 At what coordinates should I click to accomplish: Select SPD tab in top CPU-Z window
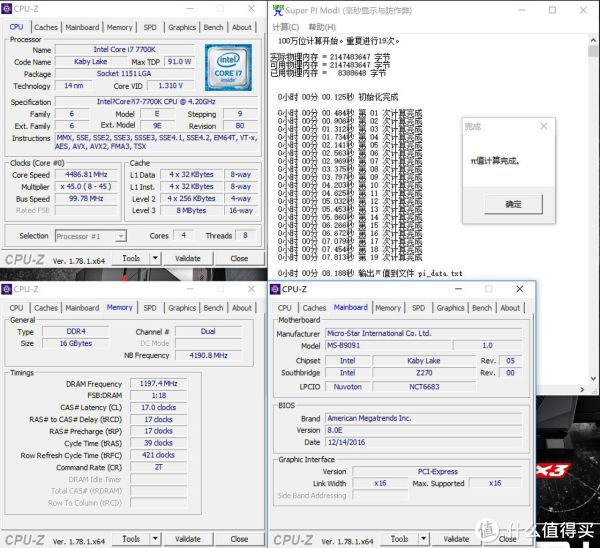150,27
